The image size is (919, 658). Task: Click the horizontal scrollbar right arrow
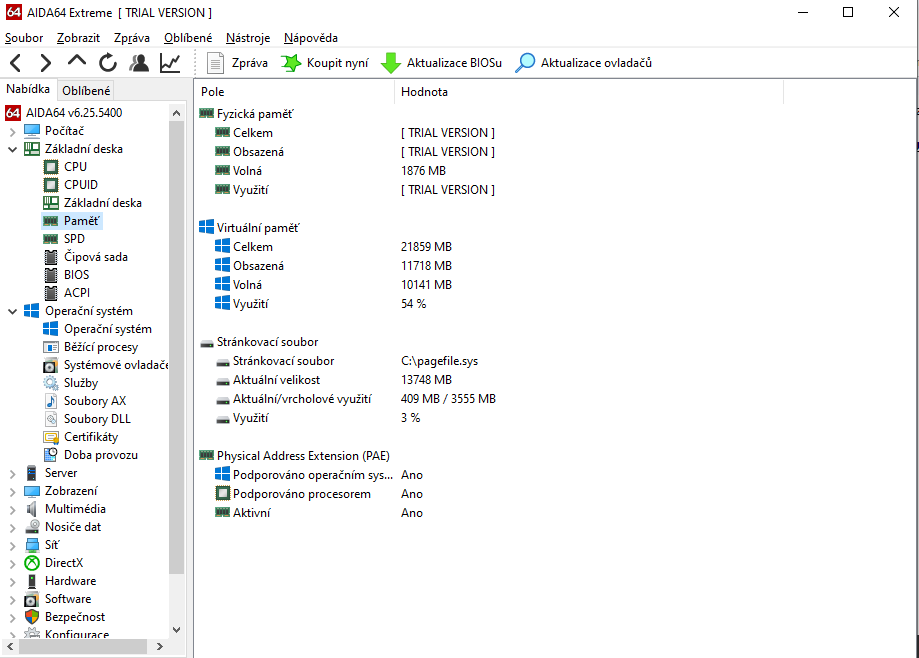click(x=160, y=647)
